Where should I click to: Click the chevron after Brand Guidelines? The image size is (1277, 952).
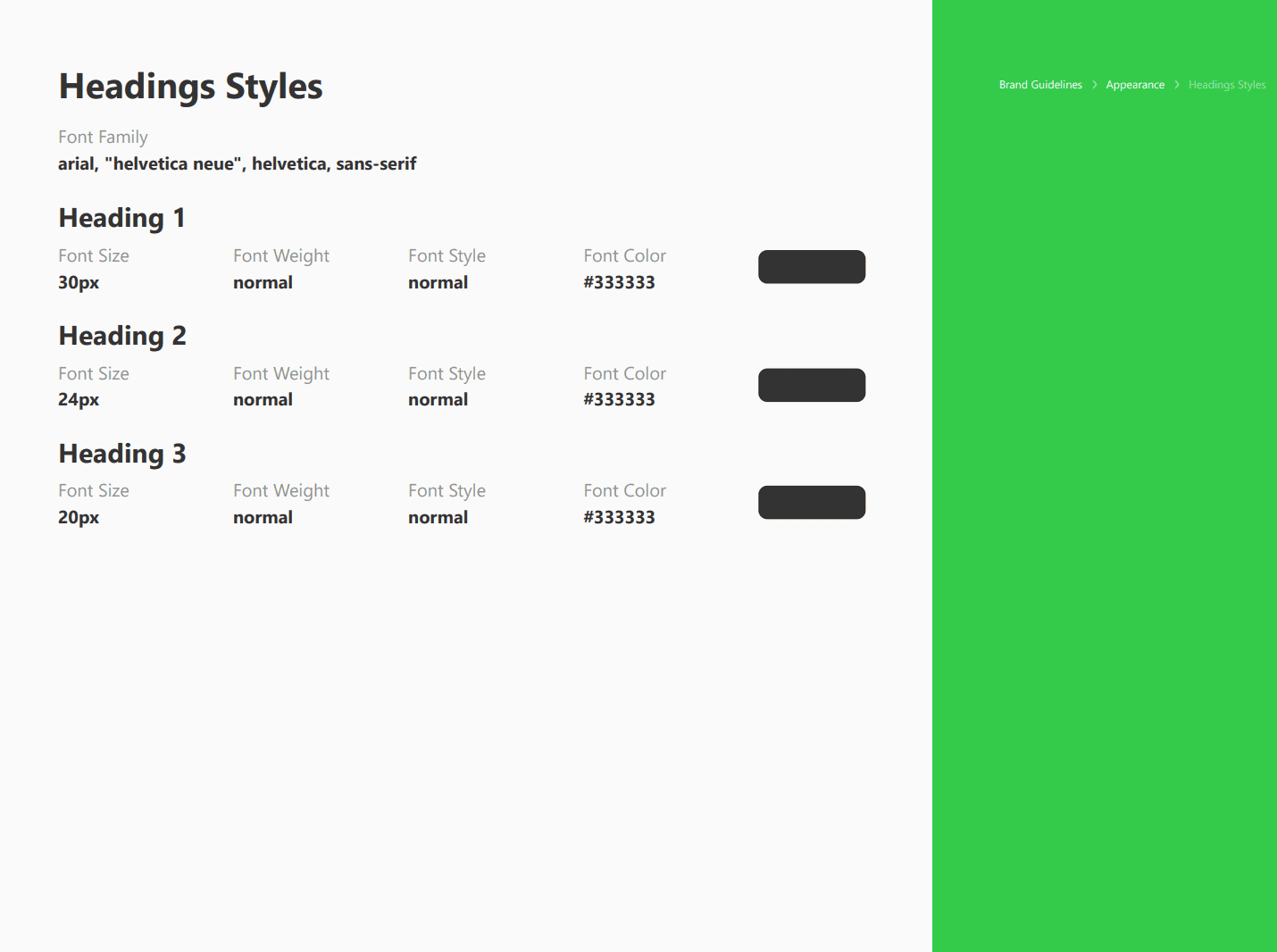pyautogui.click(x=1093, y=84)
